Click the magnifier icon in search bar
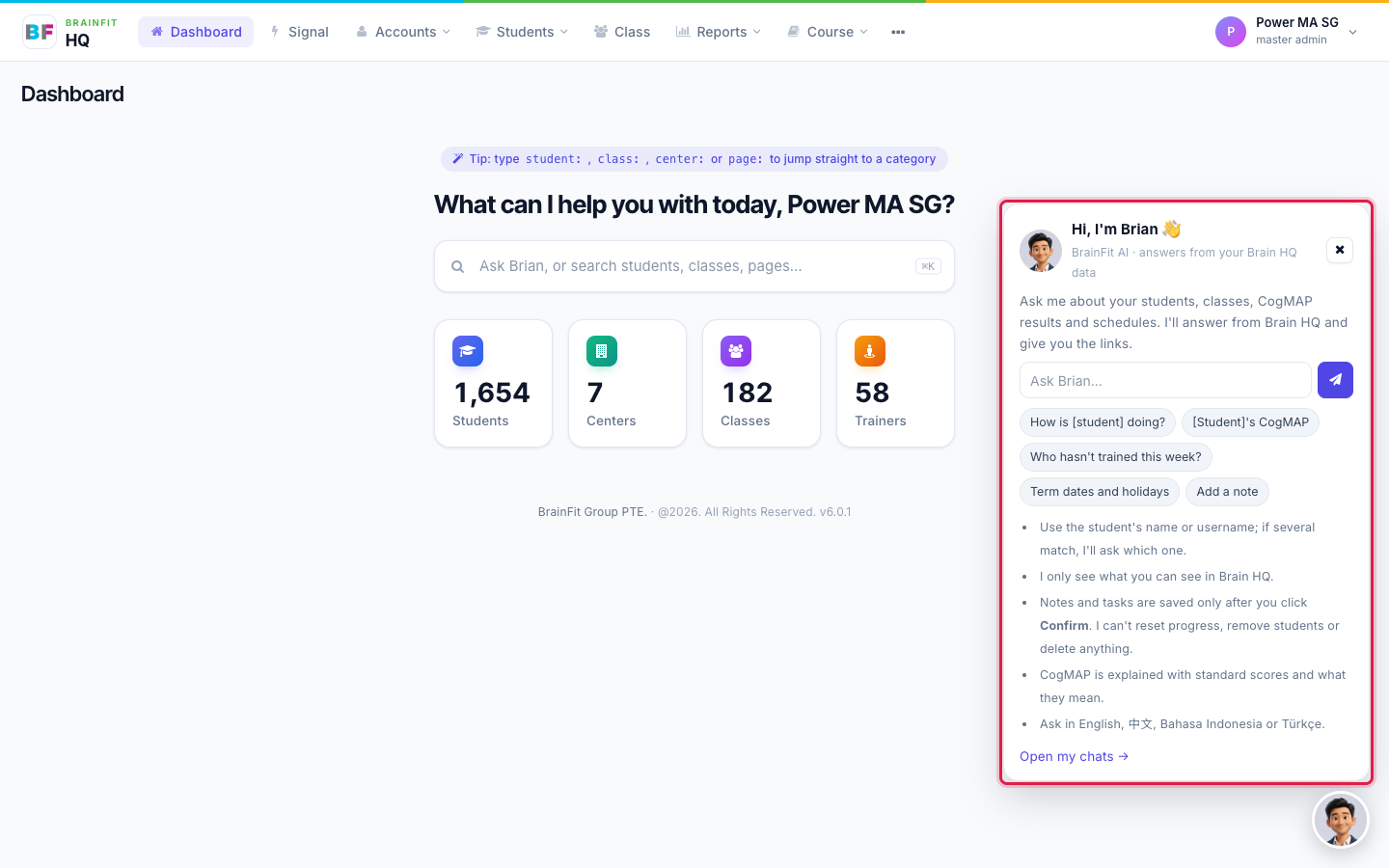Screen dimensions: 1389x868 click(458, 266)
